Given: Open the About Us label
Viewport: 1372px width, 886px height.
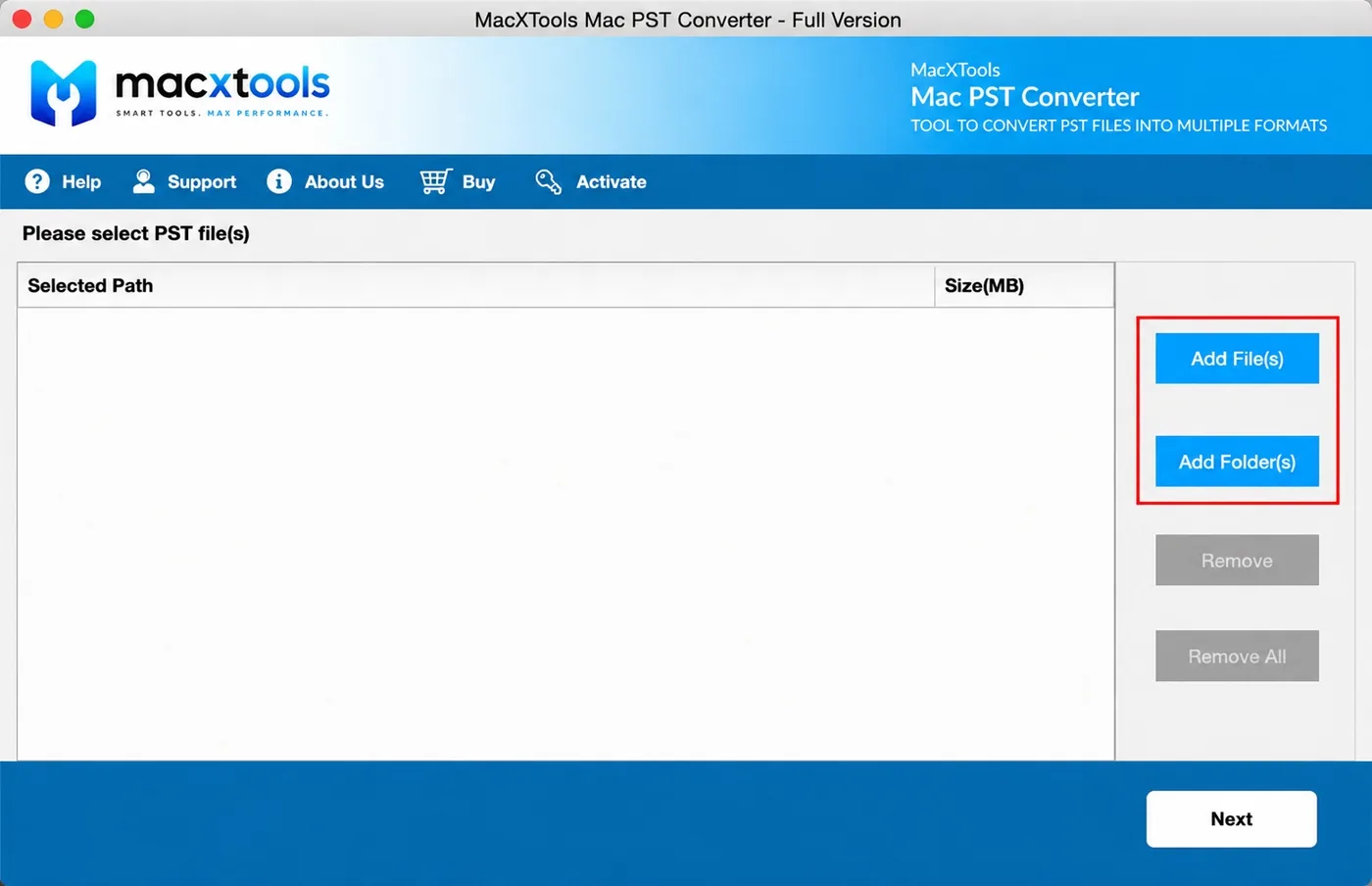Looking at the screenshot, I should pyautogui.click(x=344, y=181).
